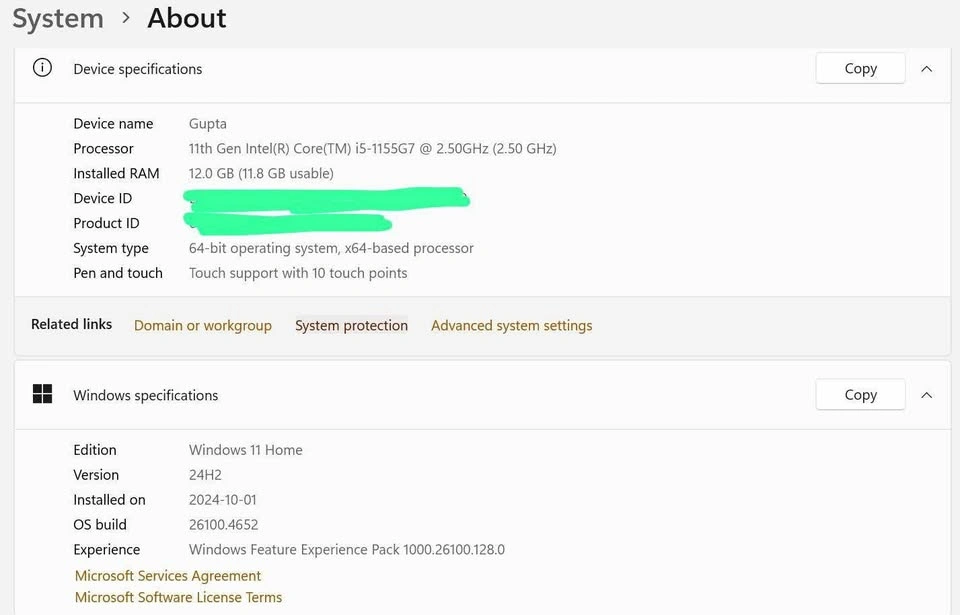Copy the Windows specifications
The height and width of the screenshot is (615, 960).
click(x=860, y=395)
